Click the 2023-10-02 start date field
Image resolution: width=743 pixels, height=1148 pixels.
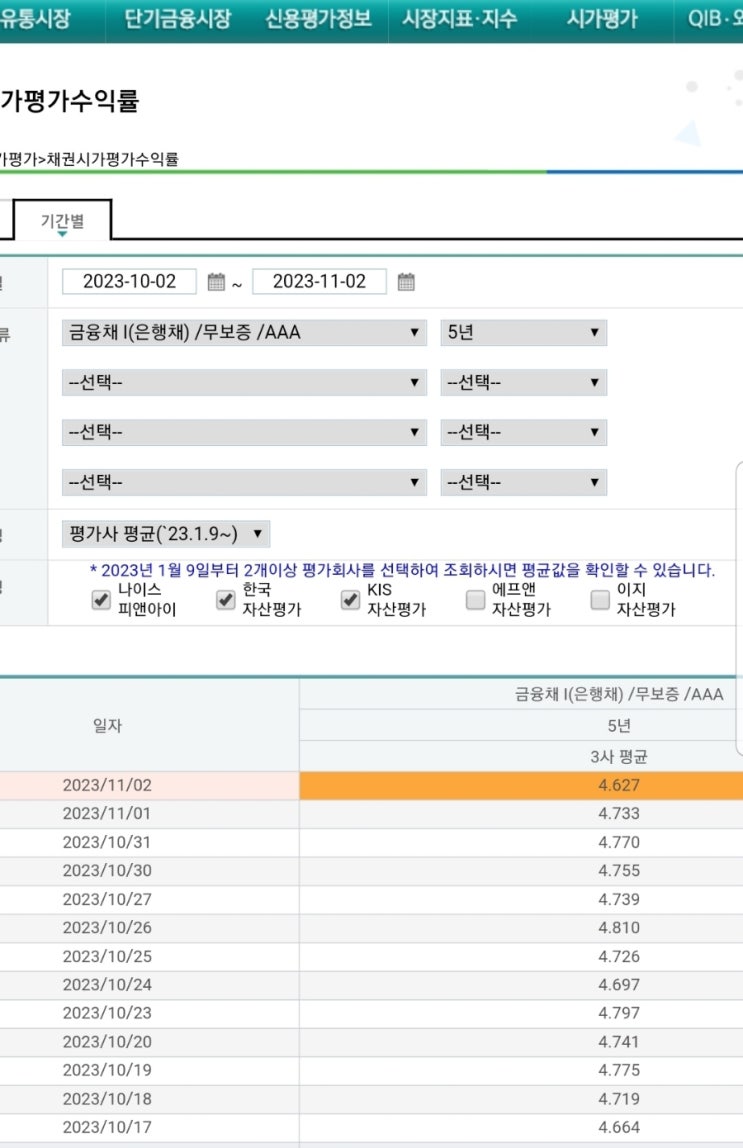point(129,281)
